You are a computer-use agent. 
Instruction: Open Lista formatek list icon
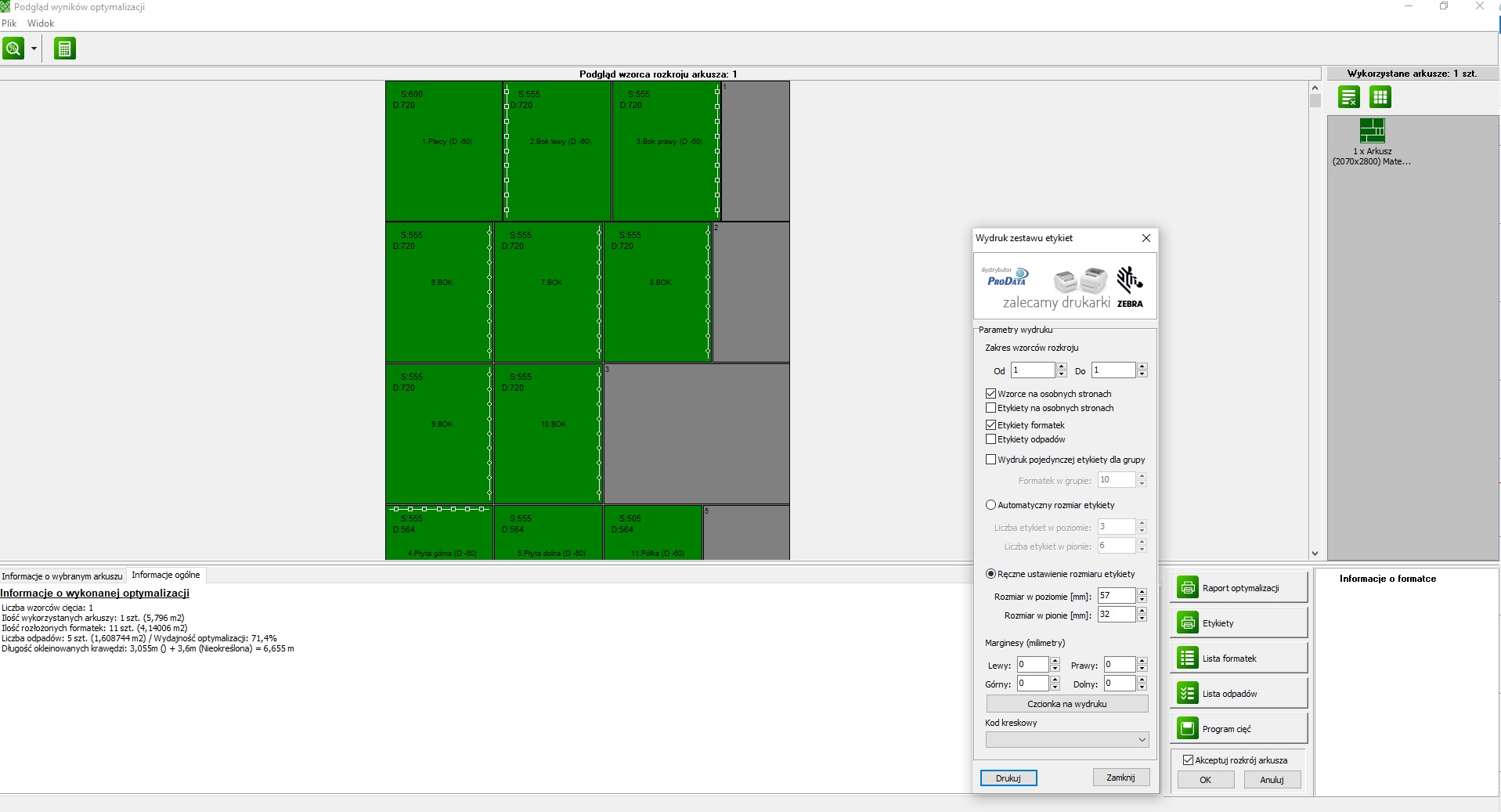pos(1188,658)
